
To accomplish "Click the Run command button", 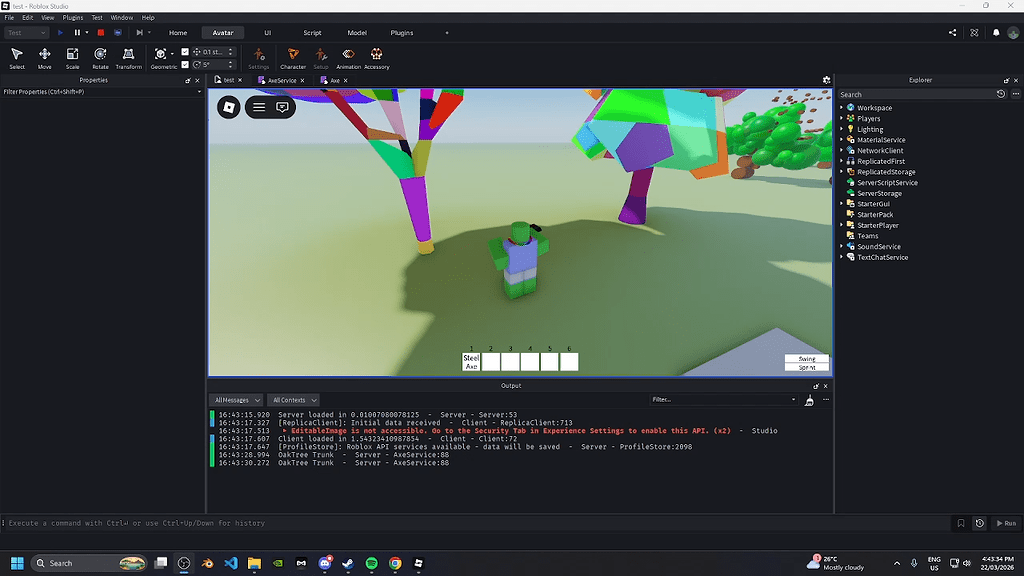I will pyautogui.click(x=1006, y=523).
